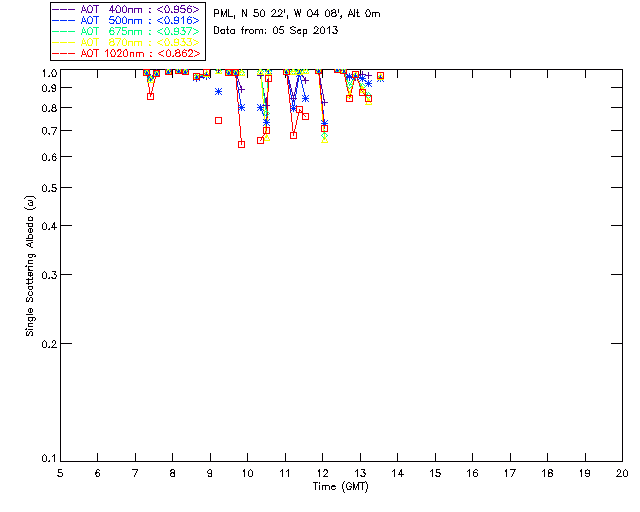
Task: Click the 0.1 y-axis tick label
Action: tap(49, 459)
